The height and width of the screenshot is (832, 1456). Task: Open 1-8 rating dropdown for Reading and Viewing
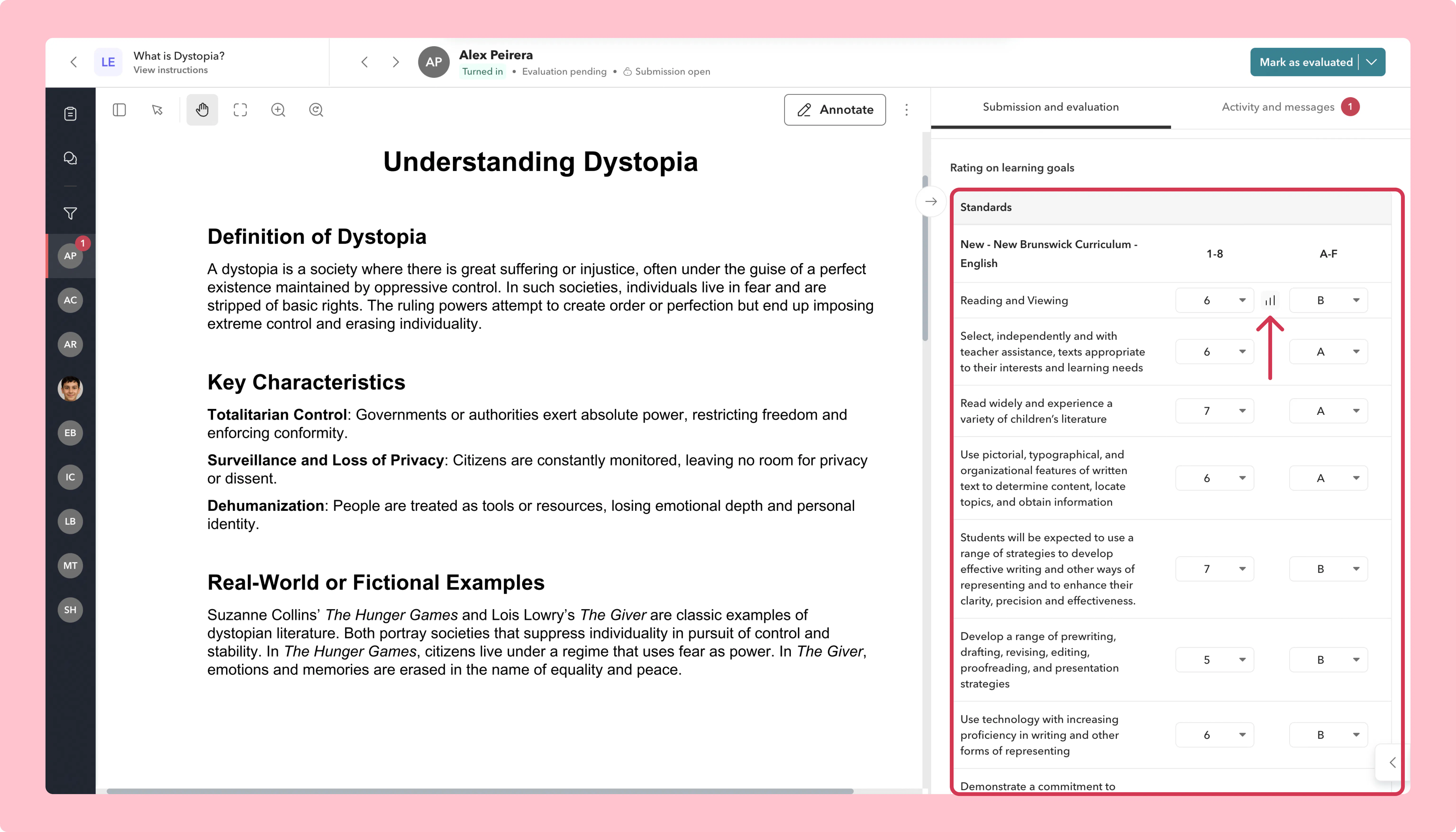tap(1214, 301)
